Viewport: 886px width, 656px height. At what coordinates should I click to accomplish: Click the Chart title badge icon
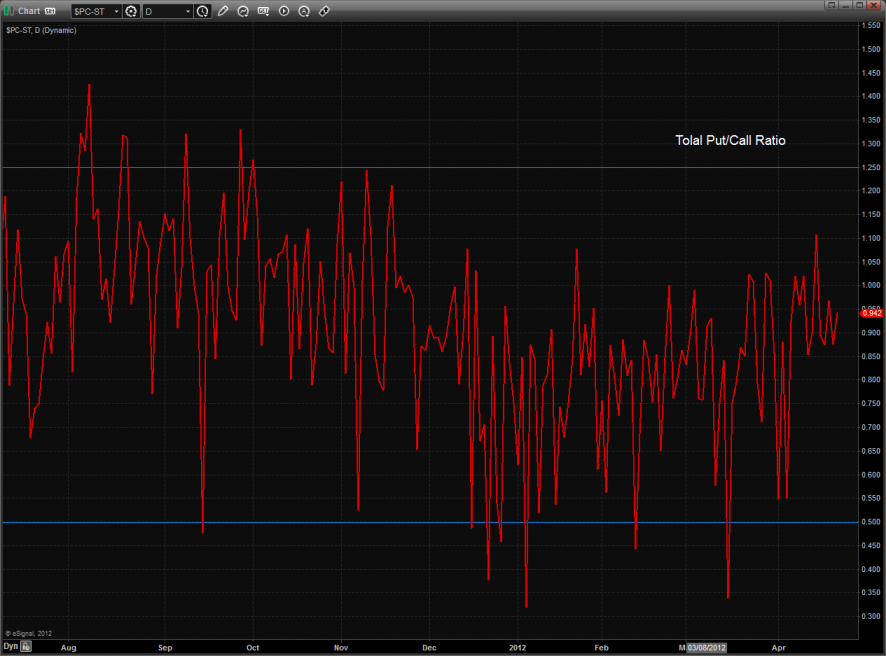click(50, 11)
